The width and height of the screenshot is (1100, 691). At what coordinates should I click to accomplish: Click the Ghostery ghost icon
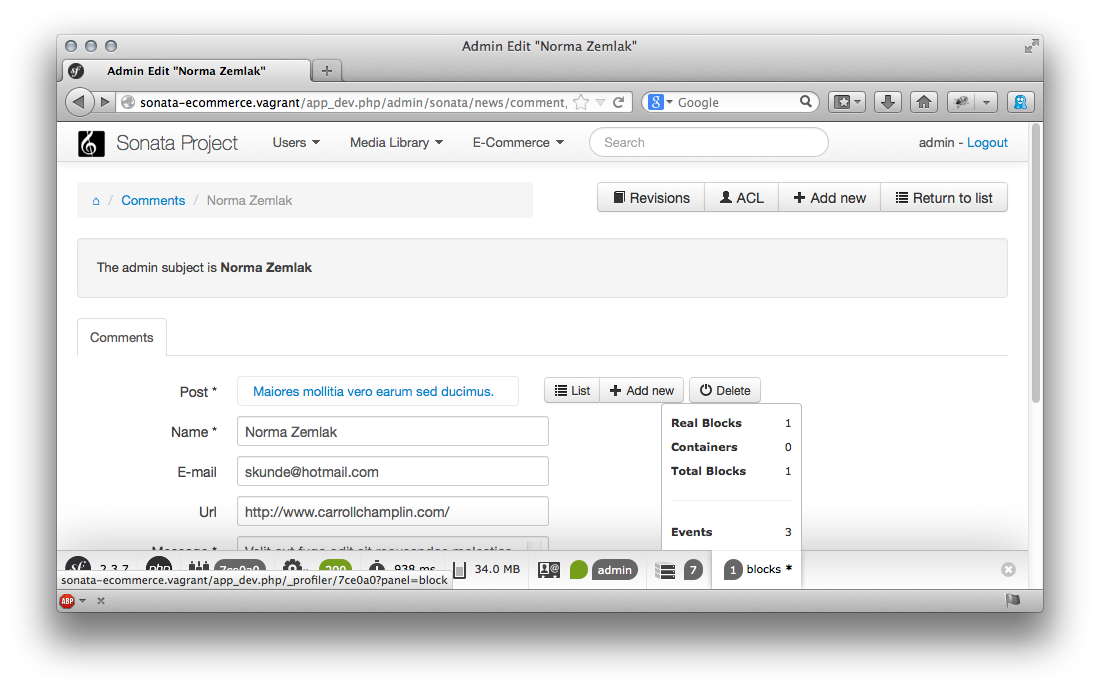point(1020,102)
